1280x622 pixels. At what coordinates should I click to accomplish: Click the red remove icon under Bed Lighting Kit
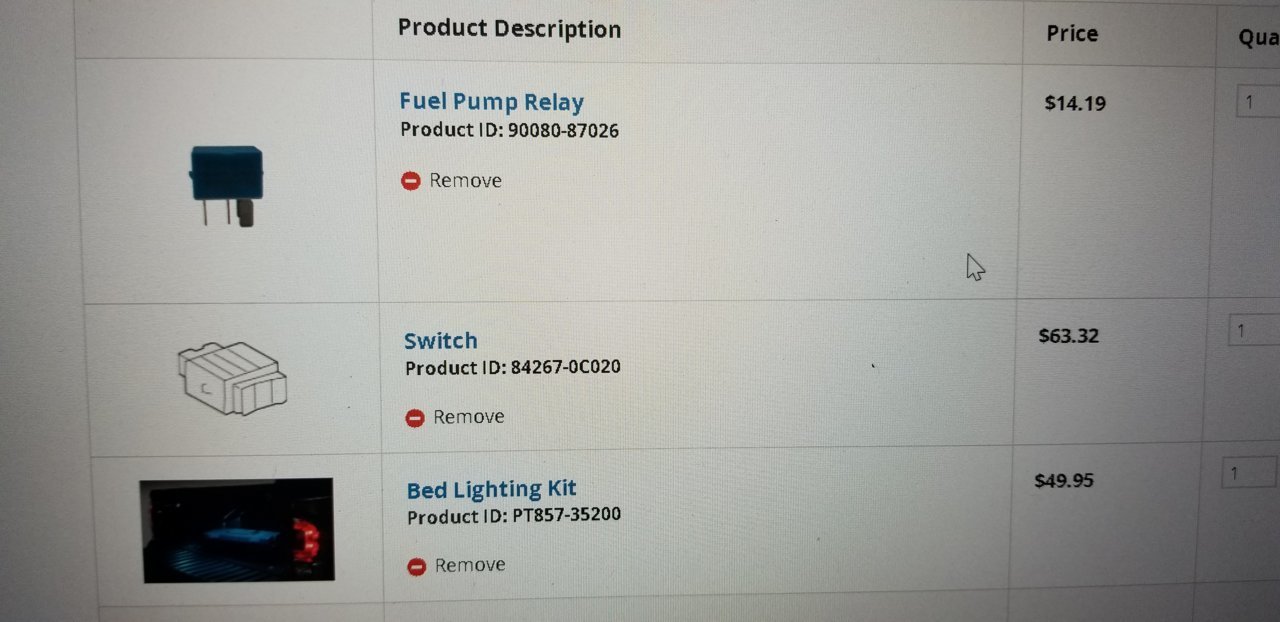[417, 567]
